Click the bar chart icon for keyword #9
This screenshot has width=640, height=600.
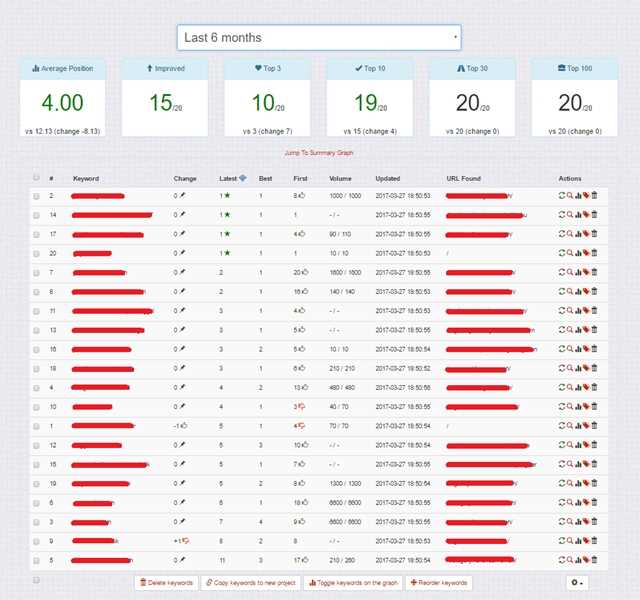[578, 540]
